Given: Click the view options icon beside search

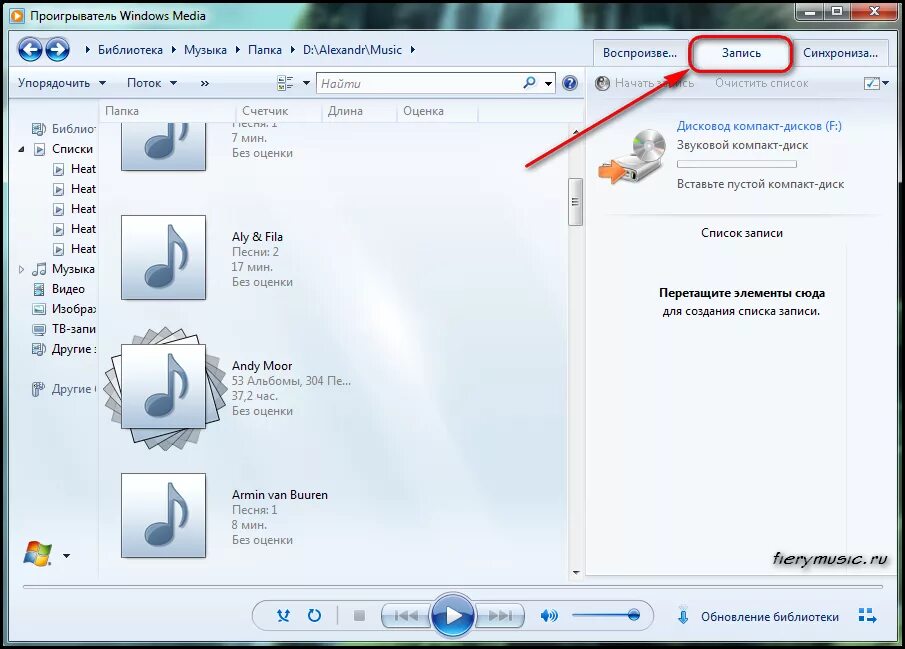Looking at the screenshot, I should pos(285,83).
